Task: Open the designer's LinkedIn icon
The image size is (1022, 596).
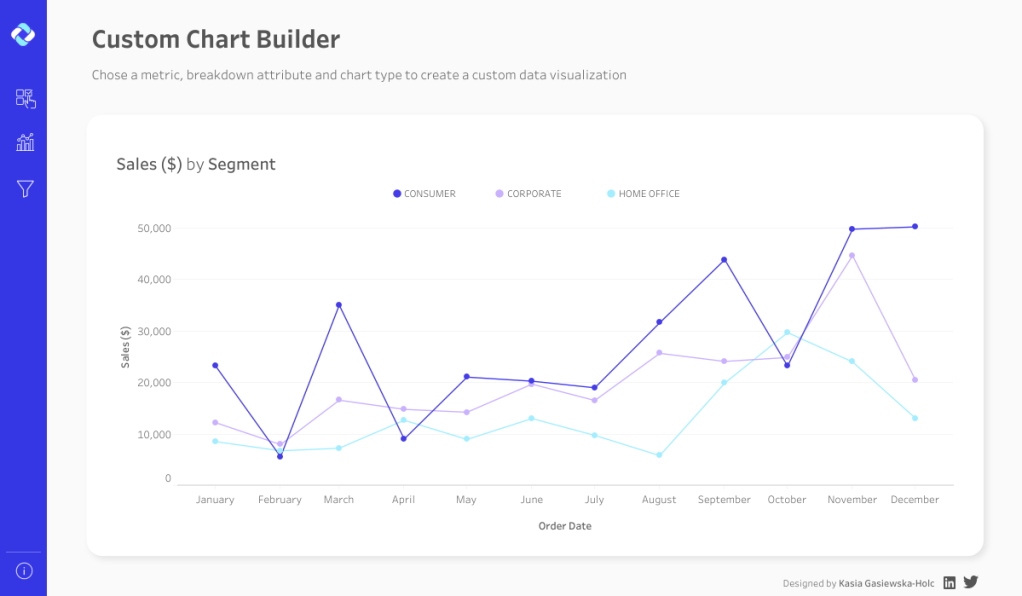Action: tap(950, 582)
